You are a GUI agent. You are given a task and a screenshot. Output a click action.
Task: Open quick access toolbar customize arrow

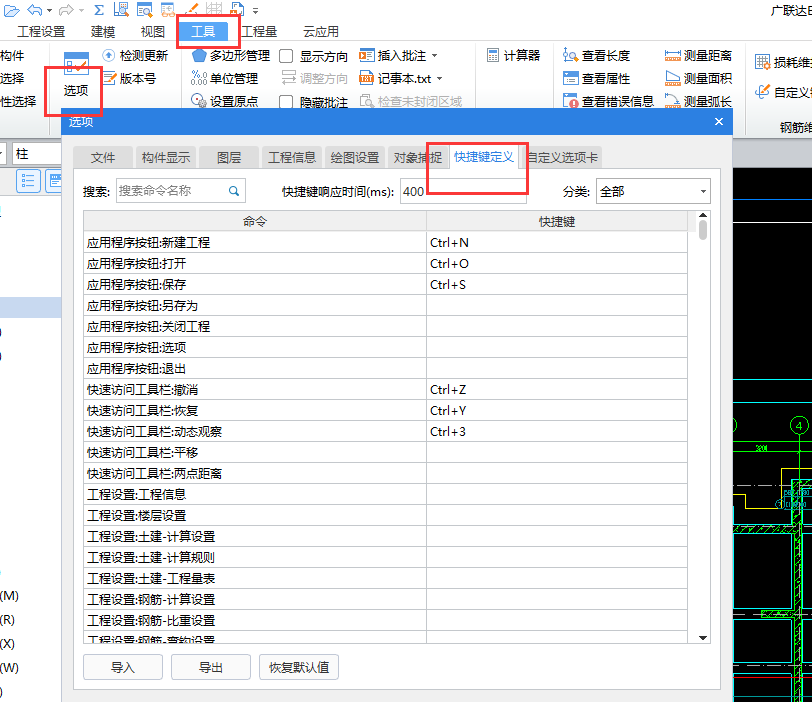(255, 10)
